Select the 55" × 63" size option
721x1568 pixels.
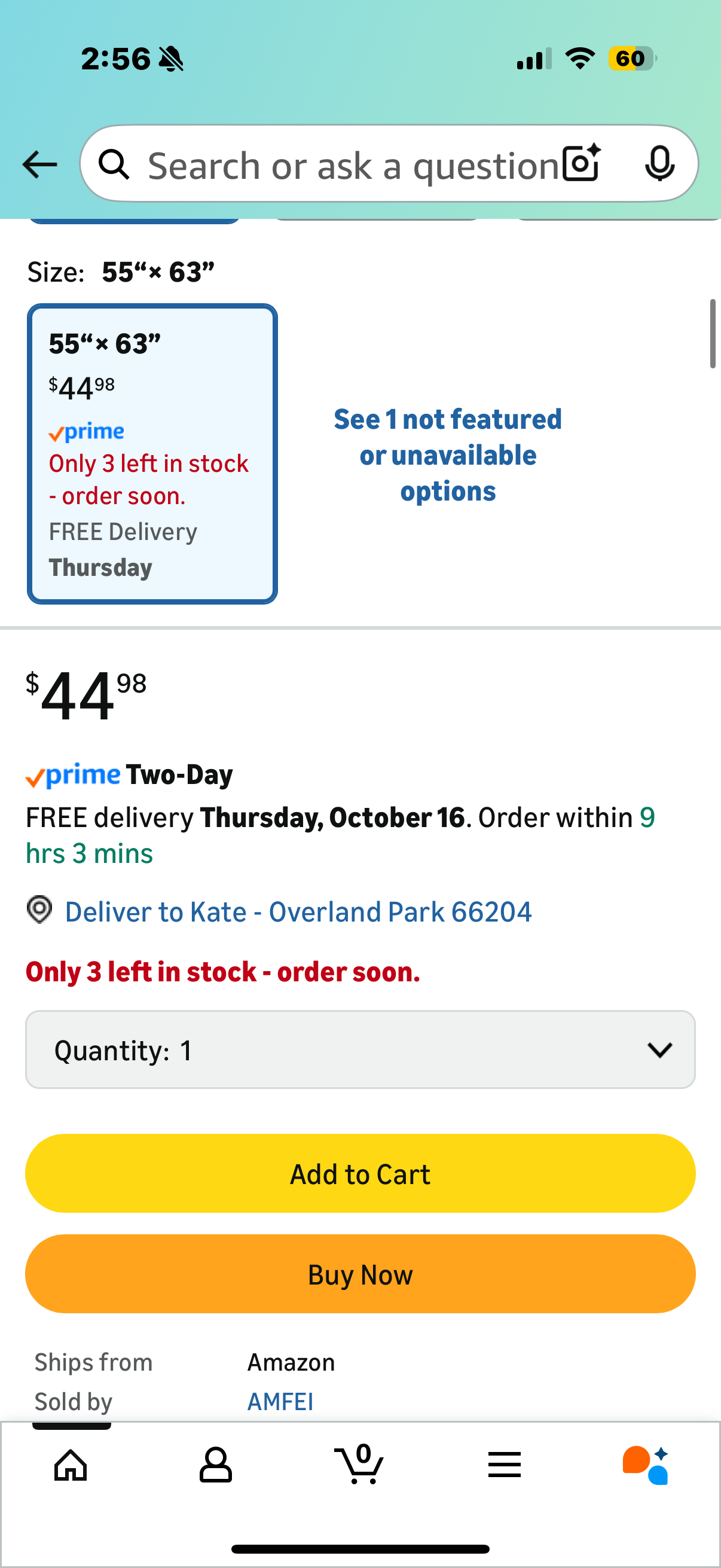pyautogui.click(x=152, y=453)
